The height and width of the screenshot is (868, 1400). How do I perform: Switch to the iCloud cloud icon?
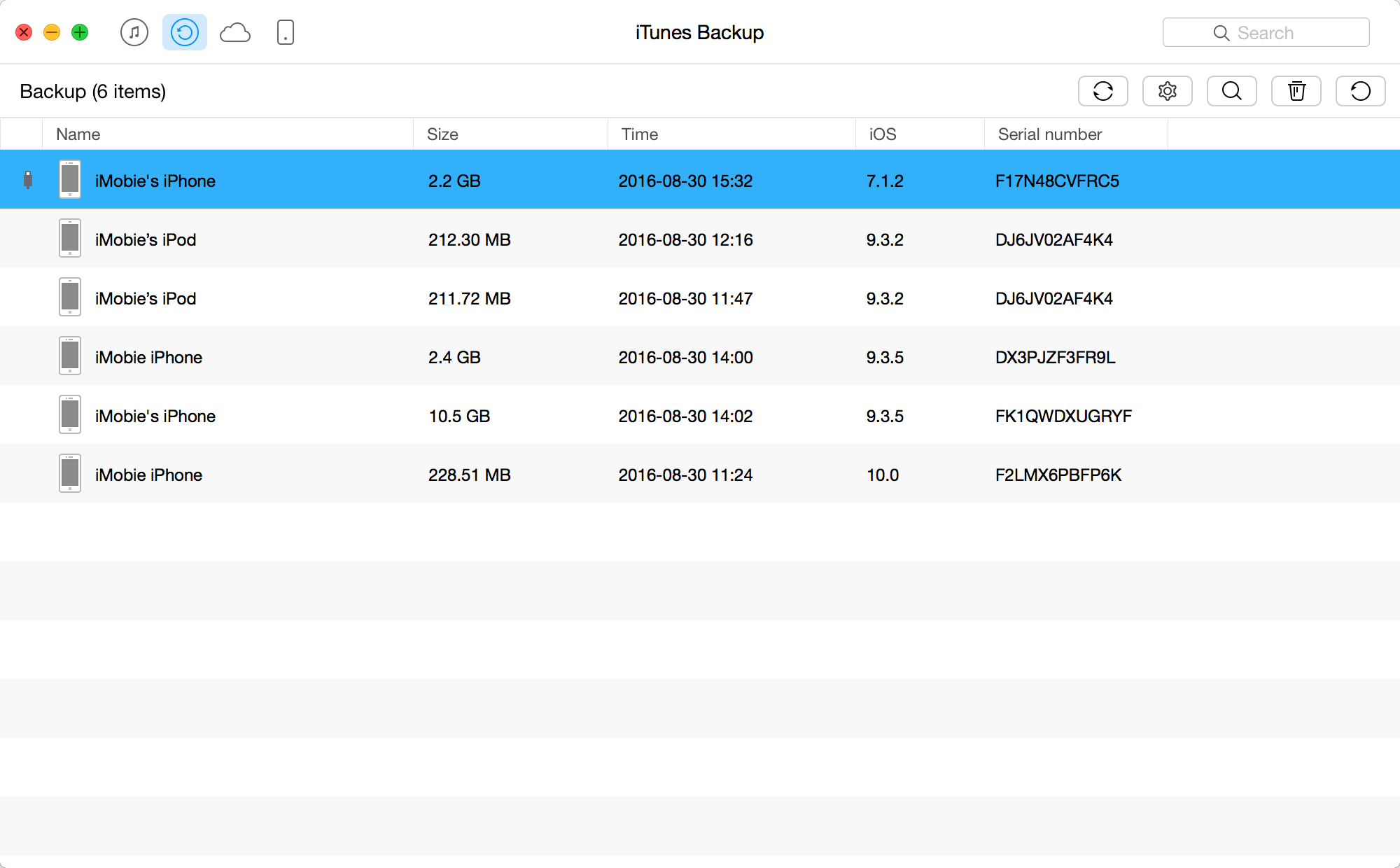tap(235, 32)
